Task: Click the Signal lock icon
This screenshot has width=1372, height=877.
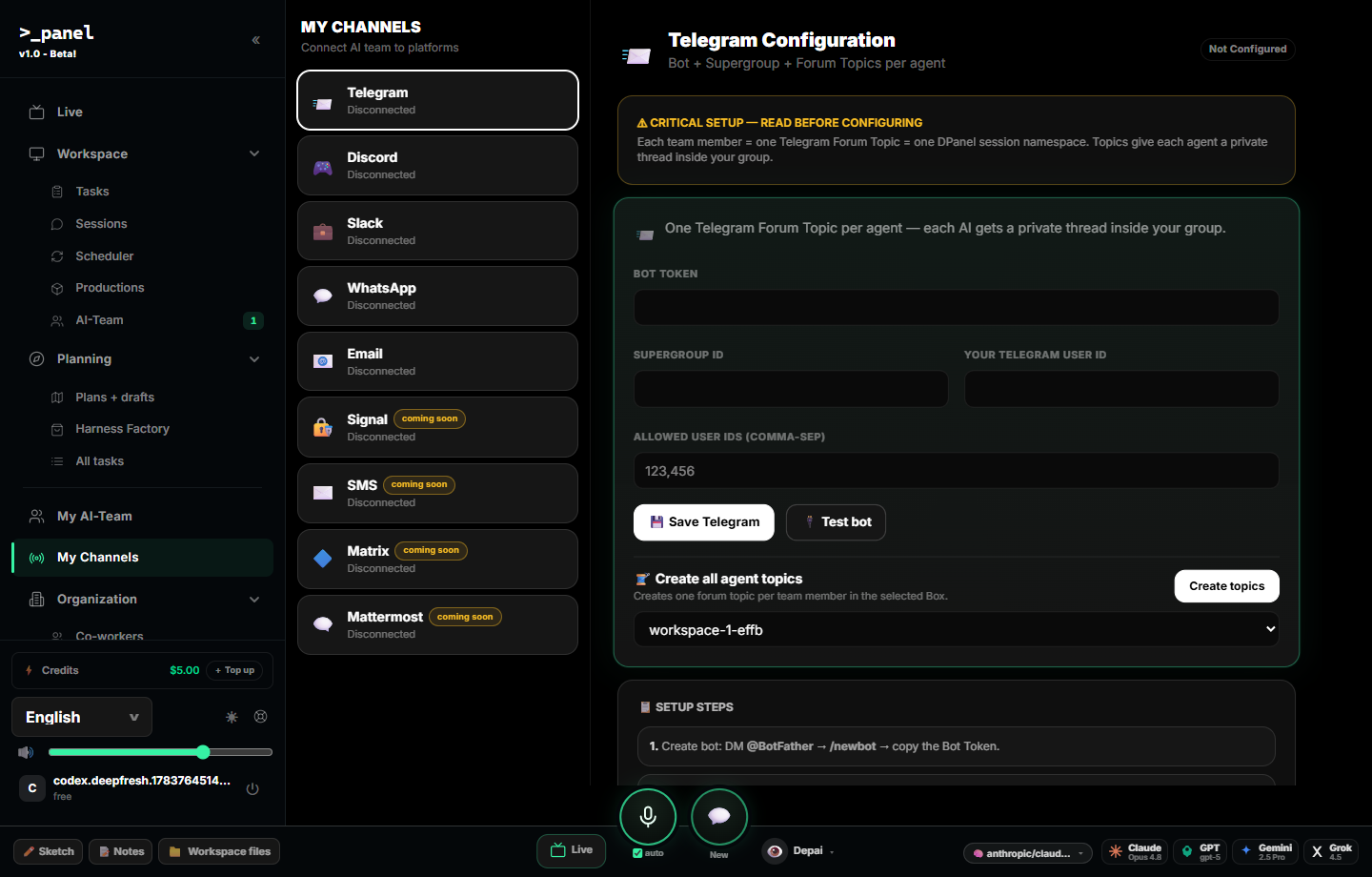Action: click(x=323, y=427)
